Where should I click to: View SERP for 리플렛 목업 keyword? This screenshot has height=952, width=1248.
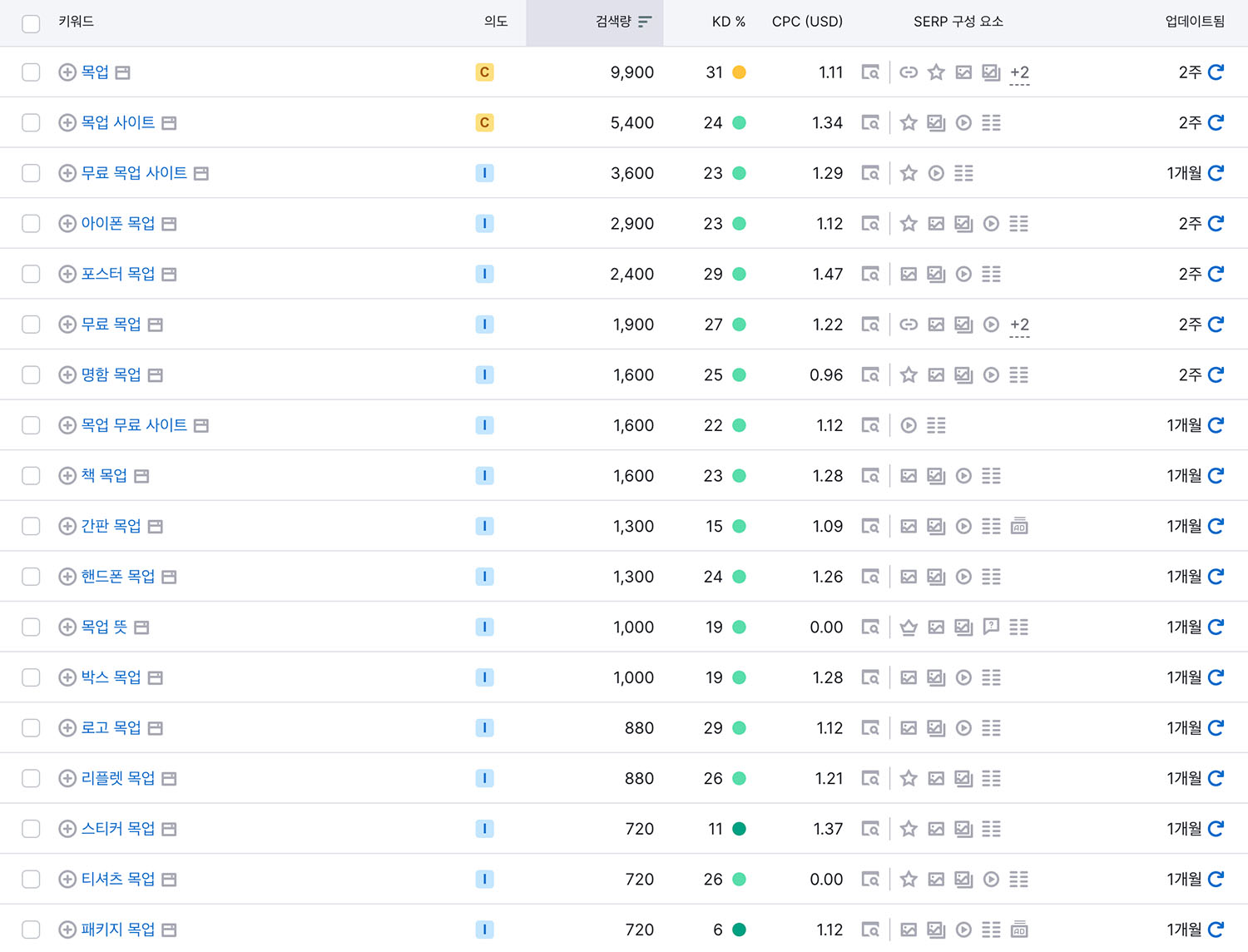tap(870, 778)
